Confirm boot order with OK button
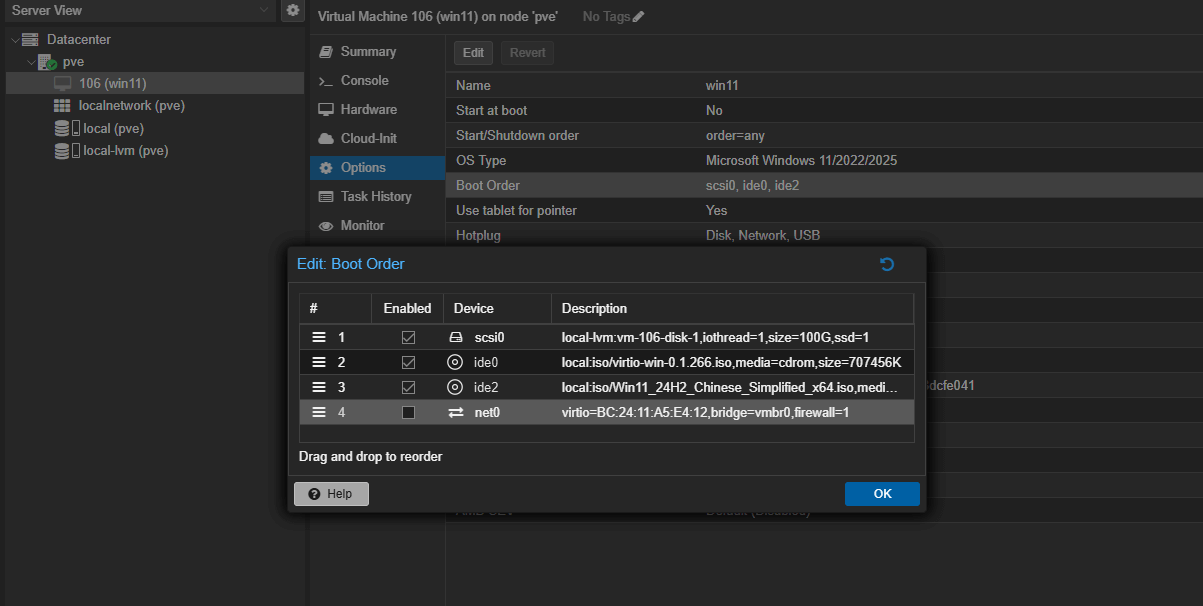The width and height of the screenshot is (1203, 606). (x=881, y=493)
